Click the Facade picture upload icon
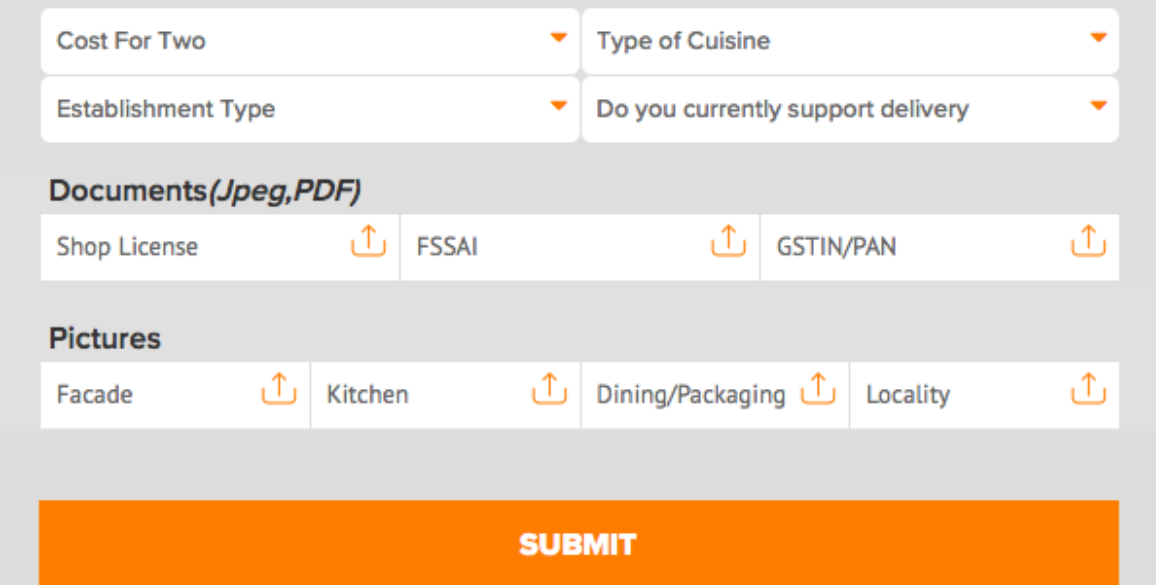Screen dimensions: 1156x585 (279, 389)
